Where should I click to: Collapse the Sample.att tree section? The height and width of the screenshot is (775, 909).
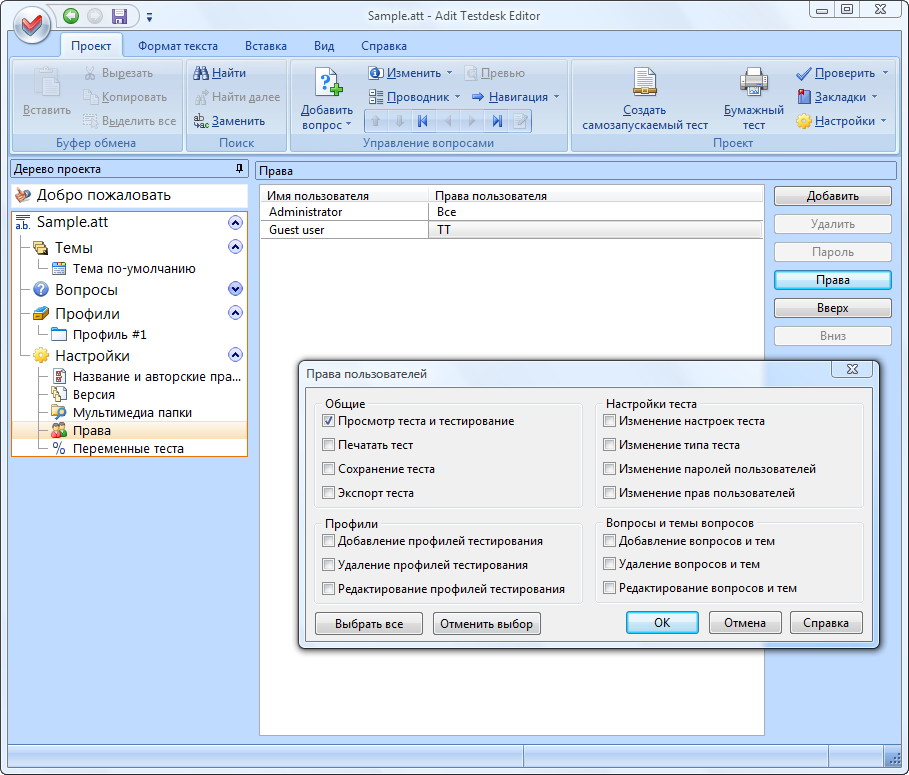tap(235, 222)
